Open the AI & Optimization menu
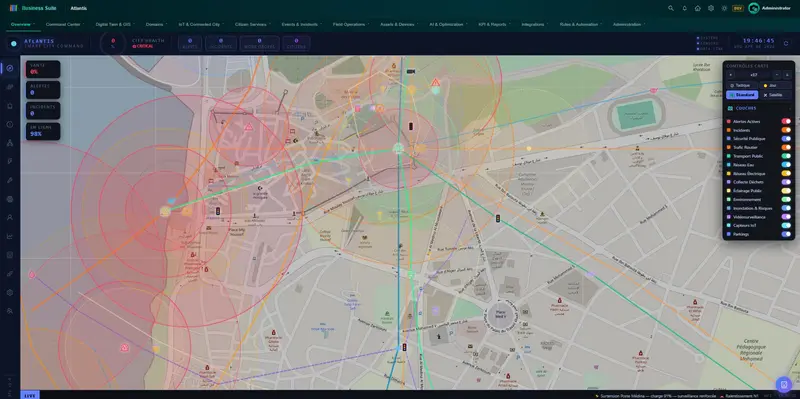This screenshot has height=399, width=800. [x=448, y=24]
